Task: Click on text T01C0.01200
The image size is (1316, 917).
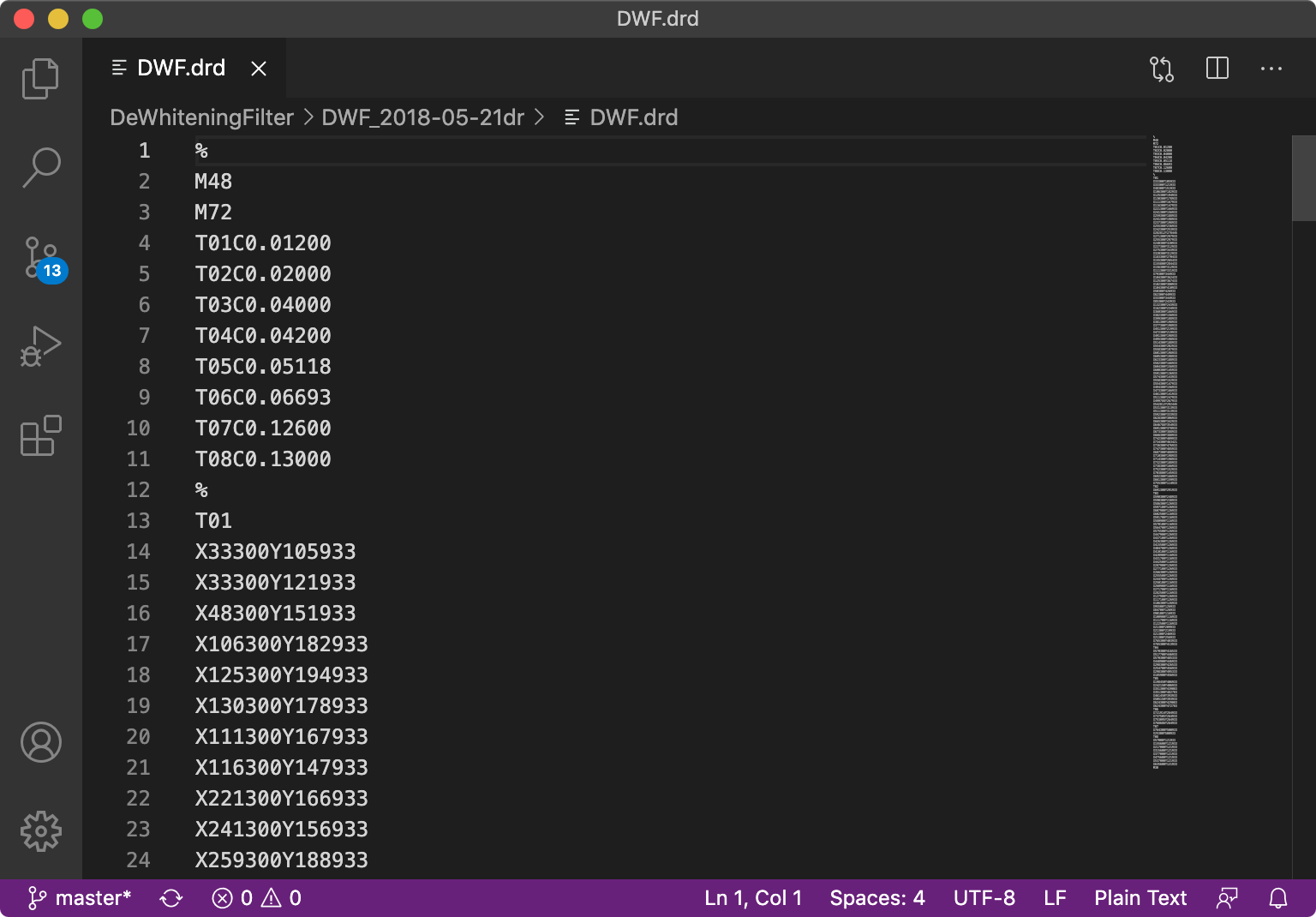Action: click(x=263, y=243)
